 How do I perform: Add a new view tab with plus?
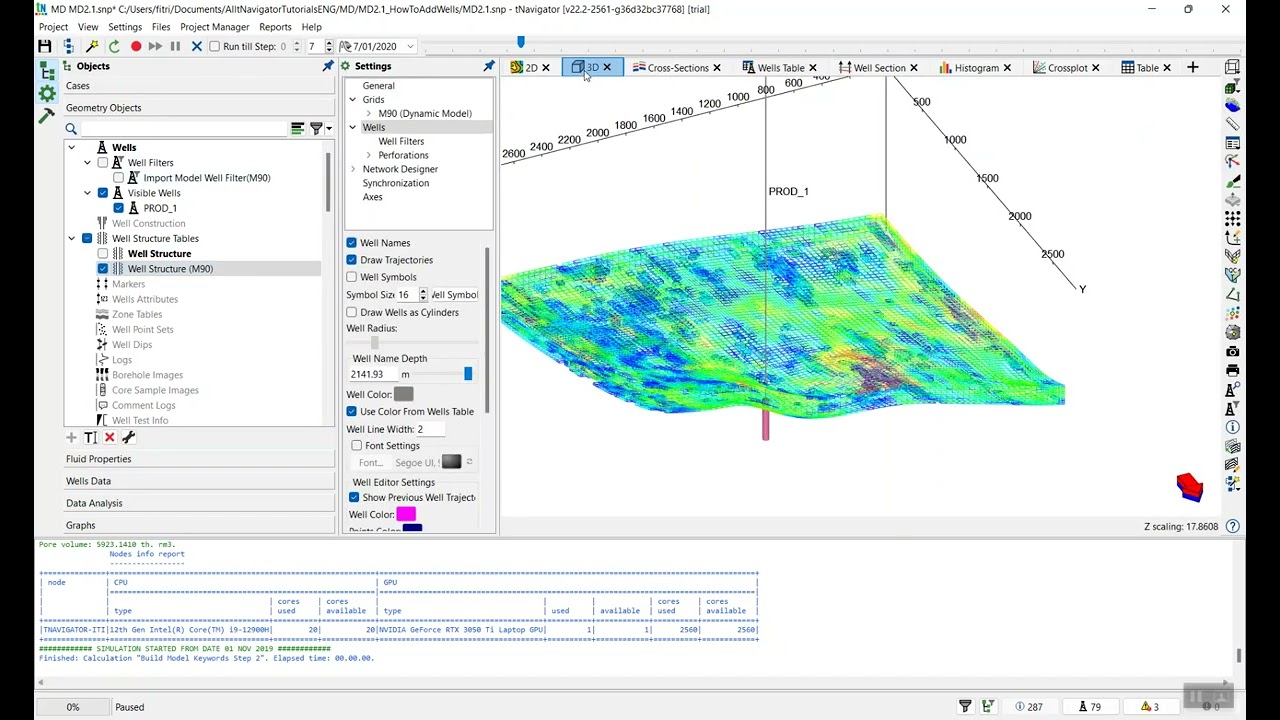1192,67
